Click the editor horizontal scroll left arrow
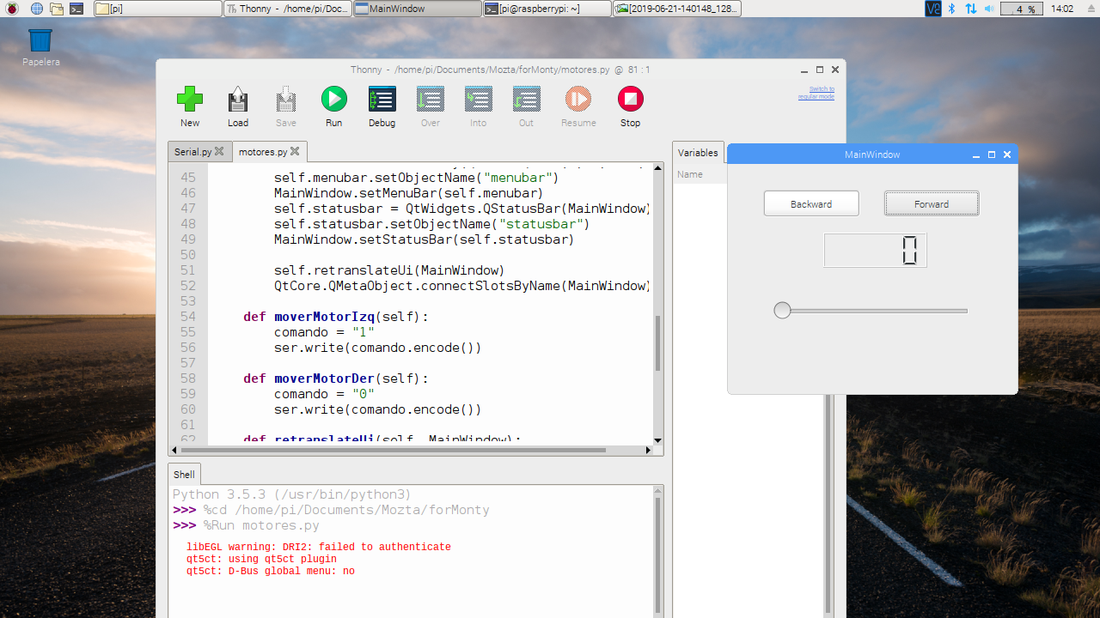This screenshot has width=1100, height=618. point(174,450)
